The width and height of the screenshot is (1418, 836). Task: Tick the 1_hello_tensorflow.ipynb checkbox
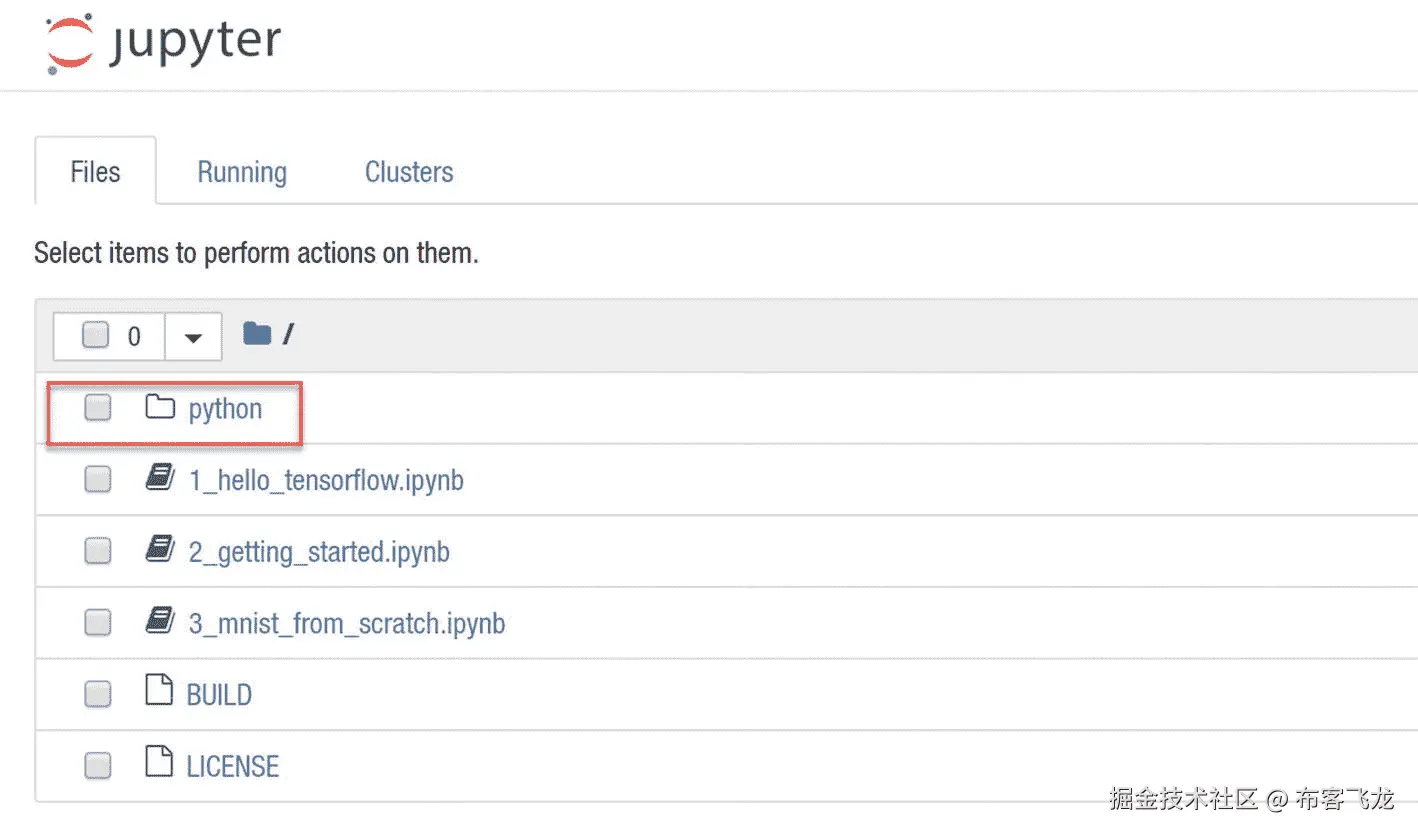coord(97,480)
